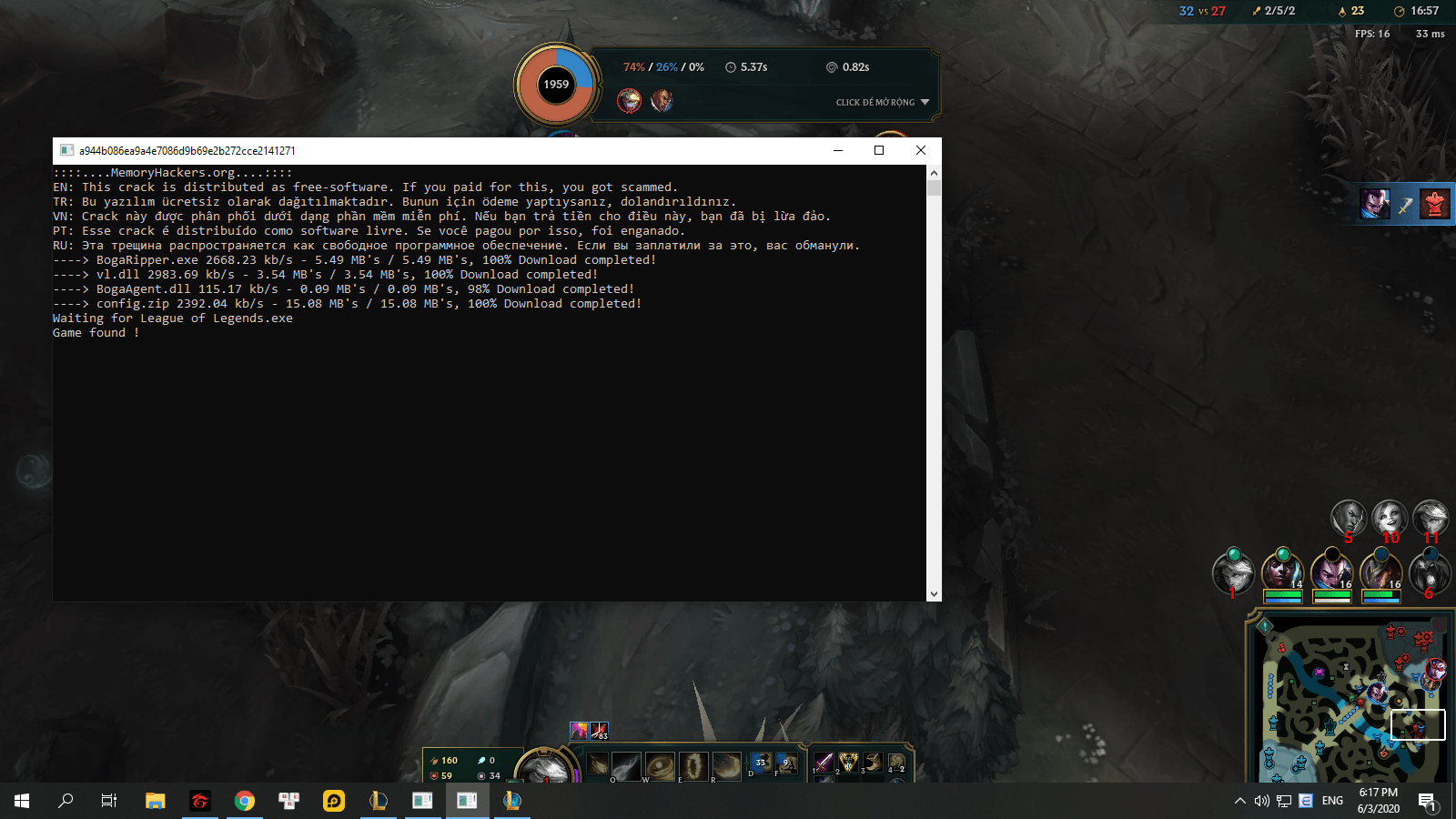The image size is (1456, 819).
Task: Show hidden system tray icons
Action: pyautogui.click(x=1240, y=801)
